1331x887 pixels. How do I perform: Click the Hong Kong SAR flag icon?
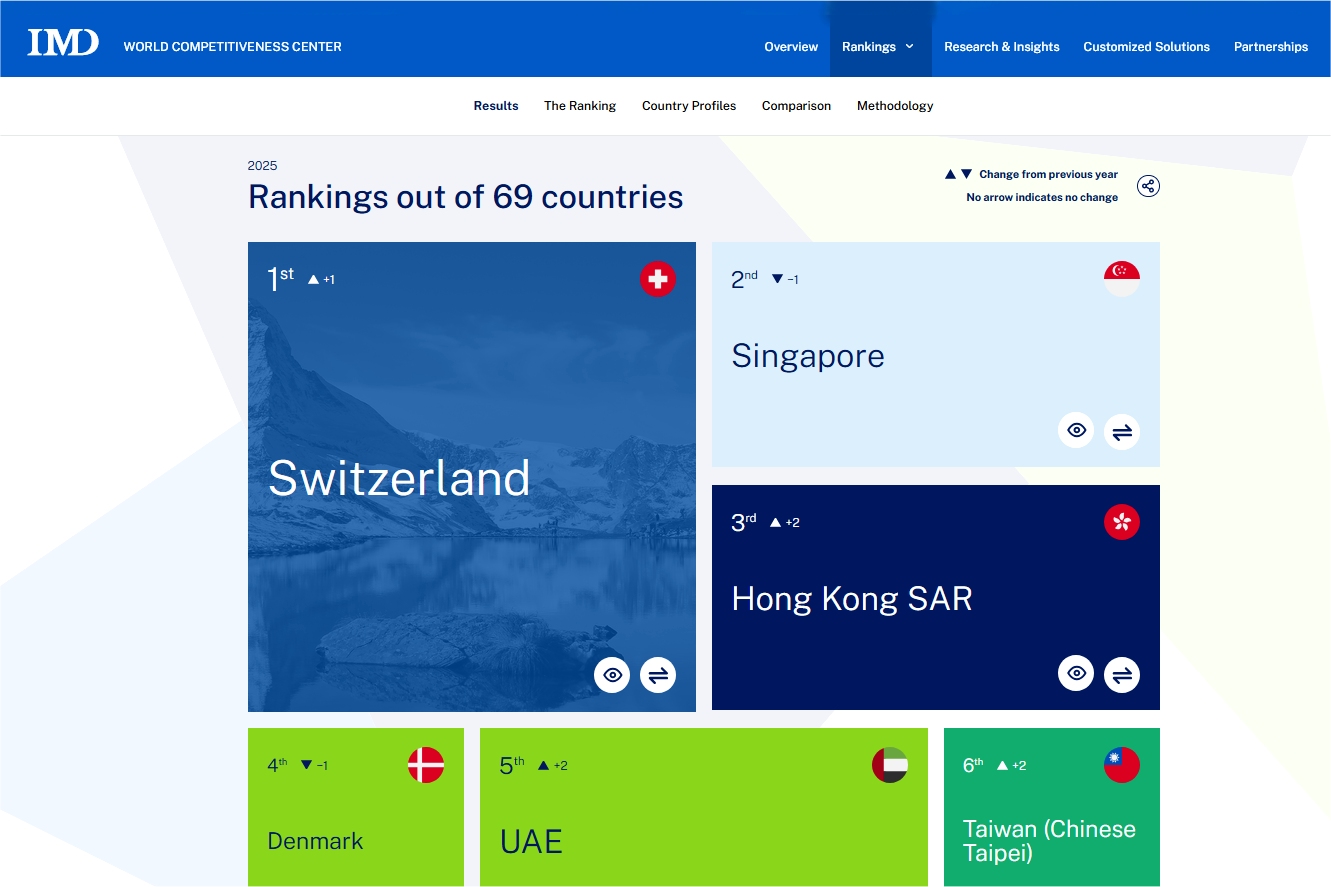click(x=1122, y=522)
